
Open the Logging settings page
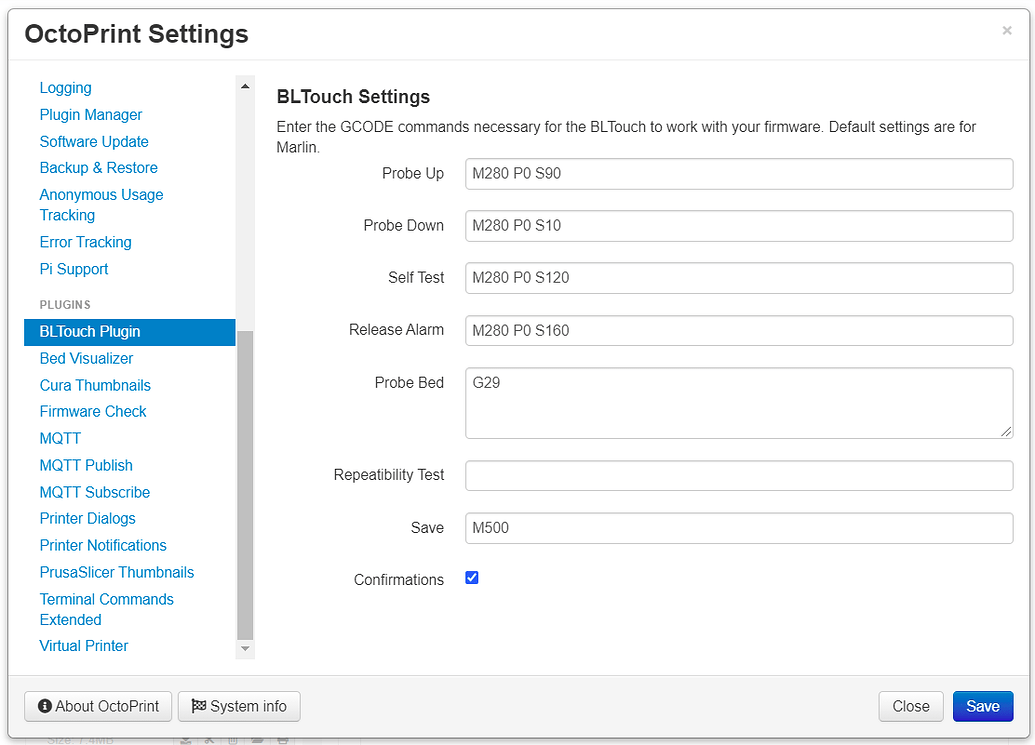tap(65, 88)
